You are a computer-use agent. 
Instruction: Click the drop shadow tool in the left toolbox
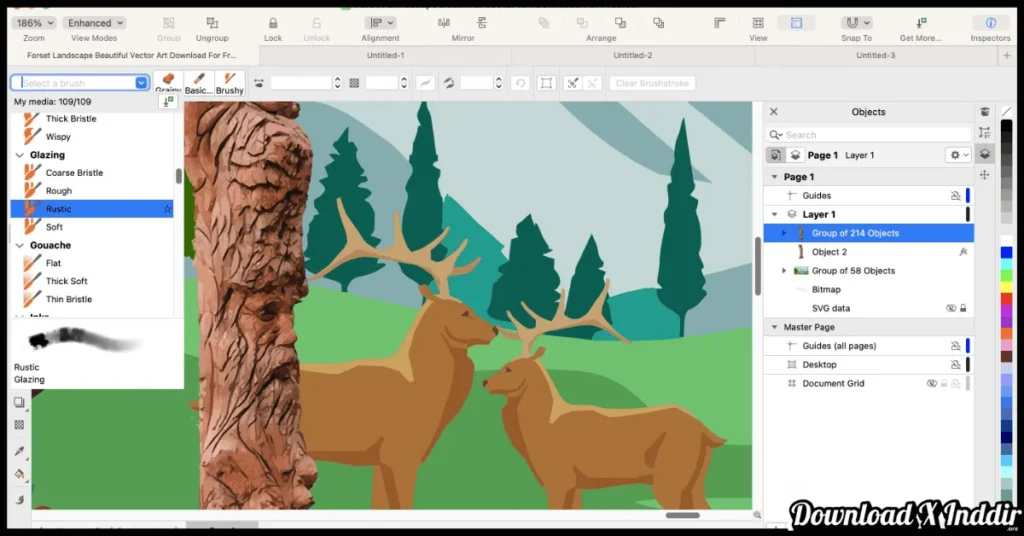(x=20, y=402)
